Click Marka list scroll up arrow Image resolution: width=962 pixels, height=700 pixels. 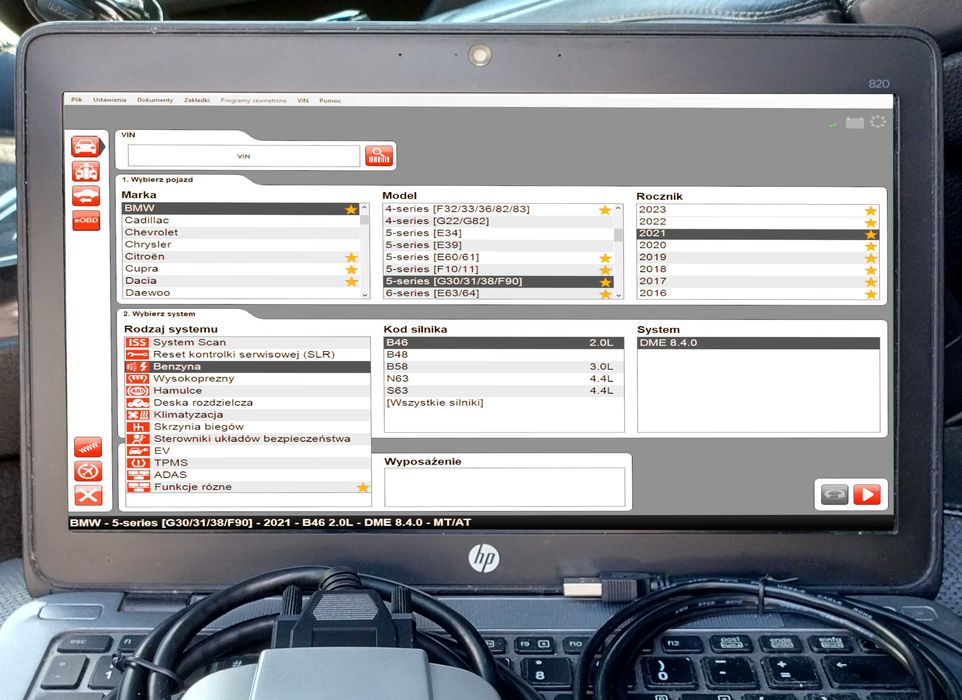click(x=364, y=208)
